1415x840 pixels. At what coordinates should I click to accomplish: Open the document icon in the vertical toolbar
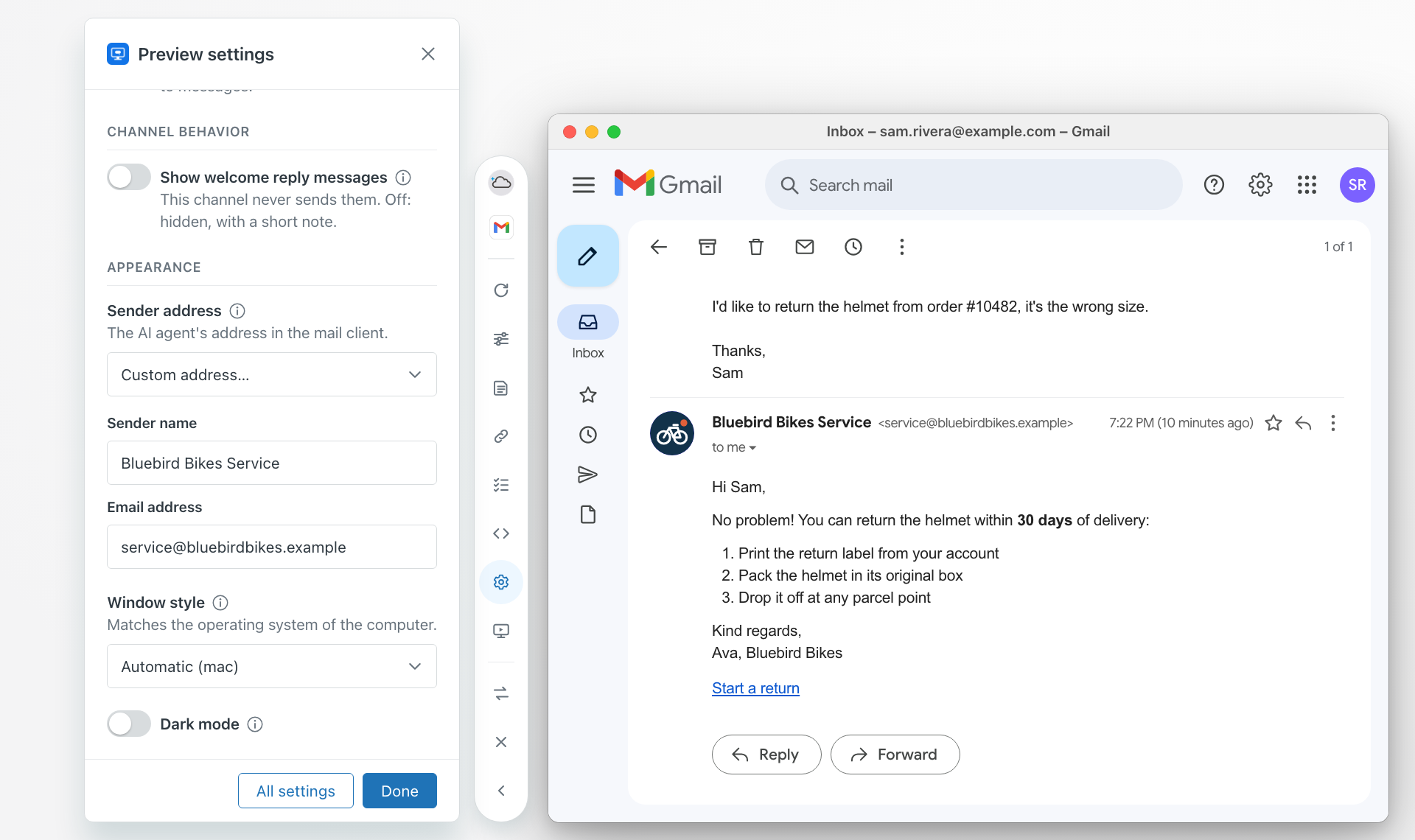(x=501, y=388)
